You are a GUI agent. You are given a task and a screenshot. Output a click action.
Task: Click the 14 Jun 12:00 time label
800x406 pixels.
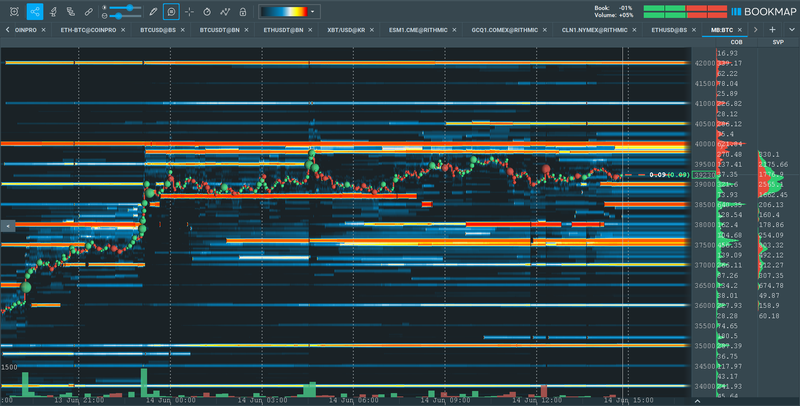(537, 400)
